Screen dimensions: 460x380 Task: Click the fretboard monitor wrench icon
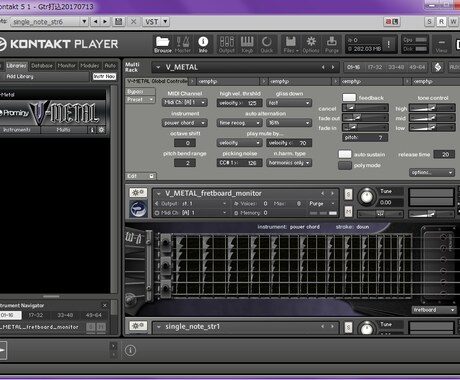click(x=138, y=193)
